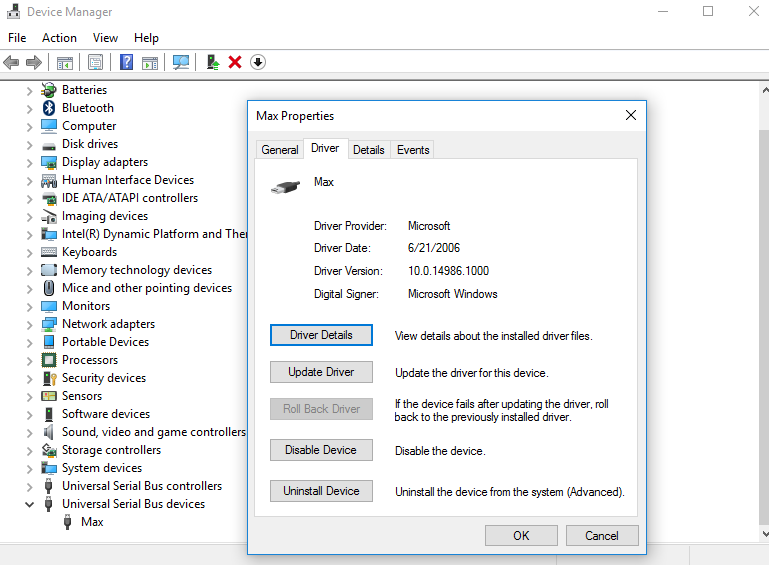Expand the Bluetooth tree node

pyautogui.click(x=29, y=109)
